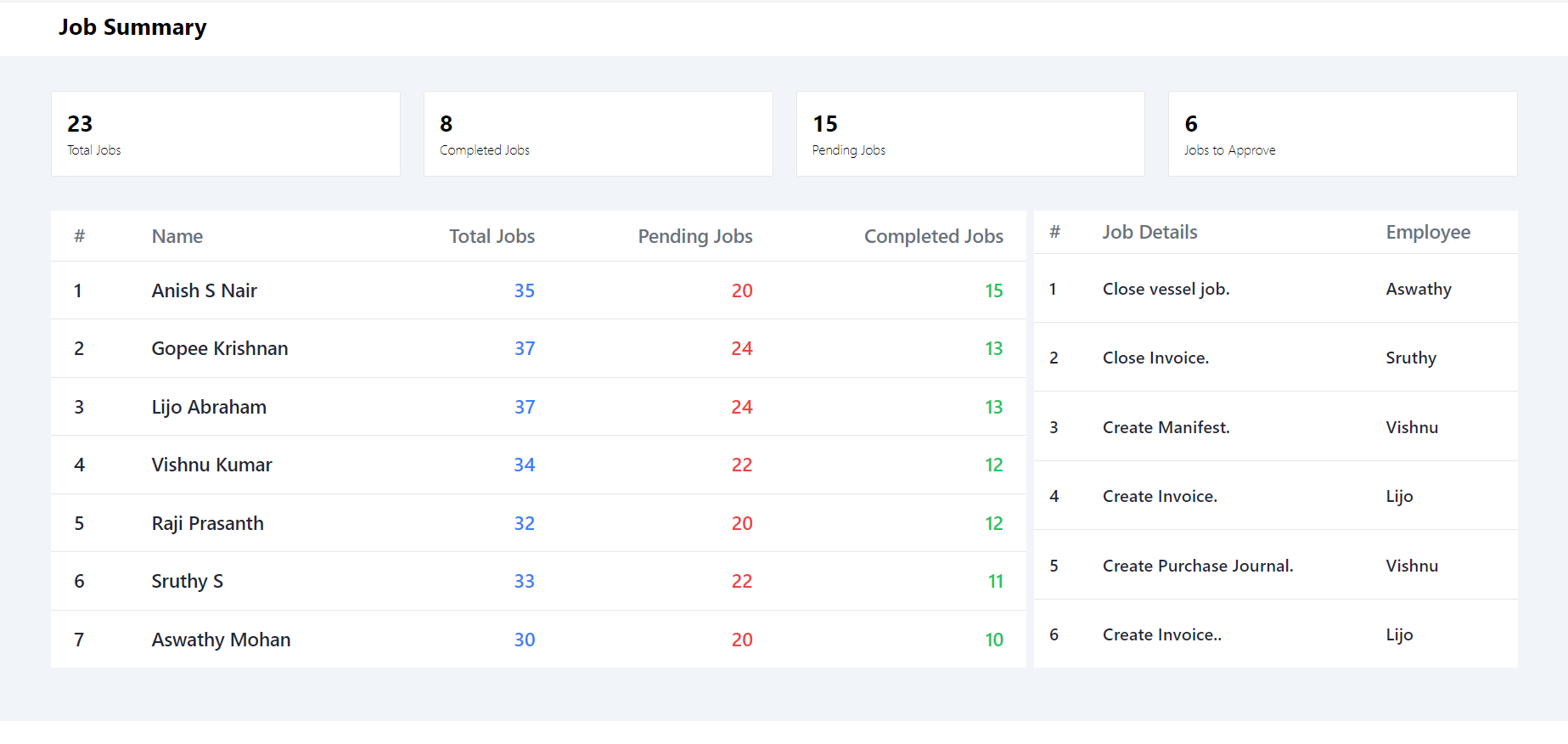Click Anish S Nair's pending jobs 20
Screen dimensions: 1568x744
742,290
